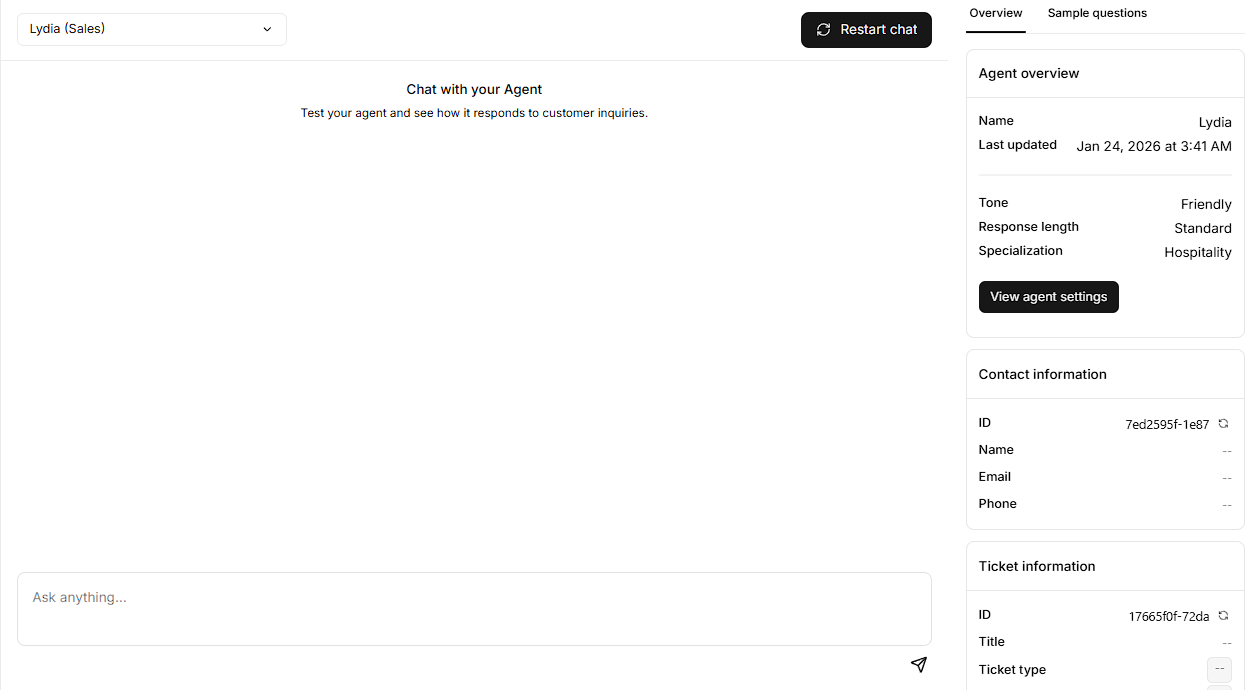Open the Lydia (Sales) agent selector
This screenshot has height=690, width=1253.
pos(152,30)
